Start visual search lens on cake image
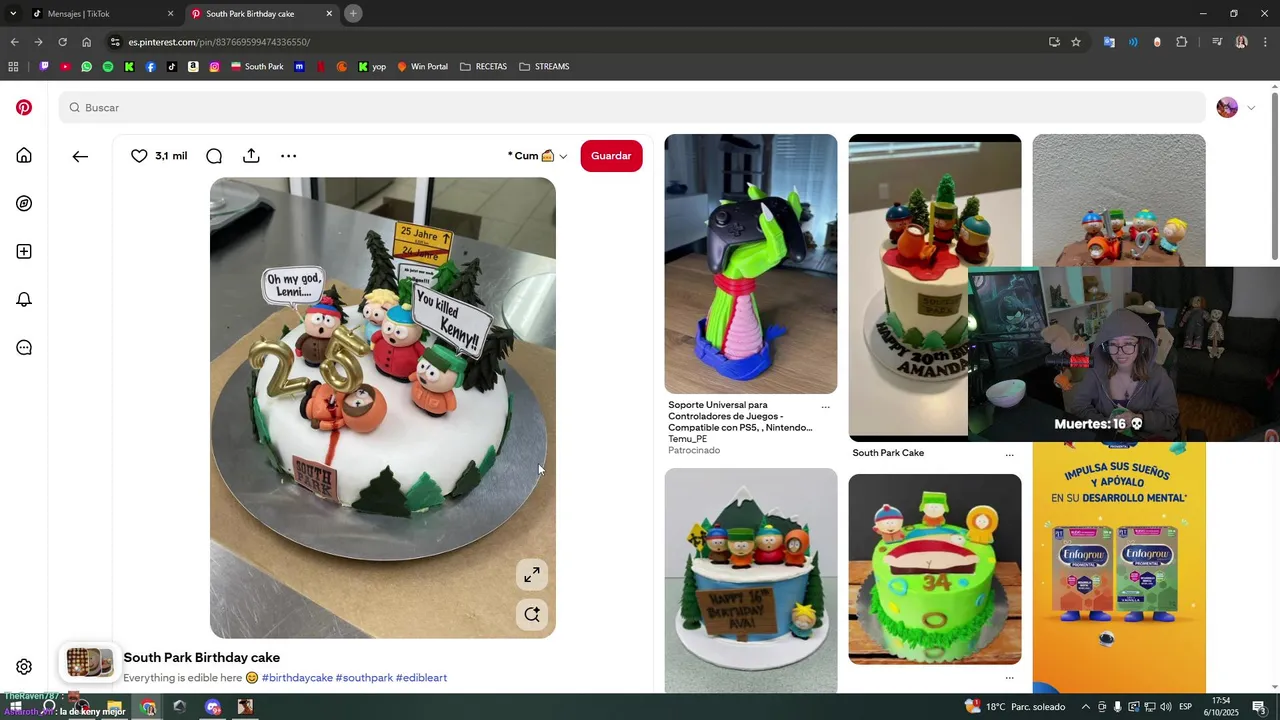 (x=532, y=615)
